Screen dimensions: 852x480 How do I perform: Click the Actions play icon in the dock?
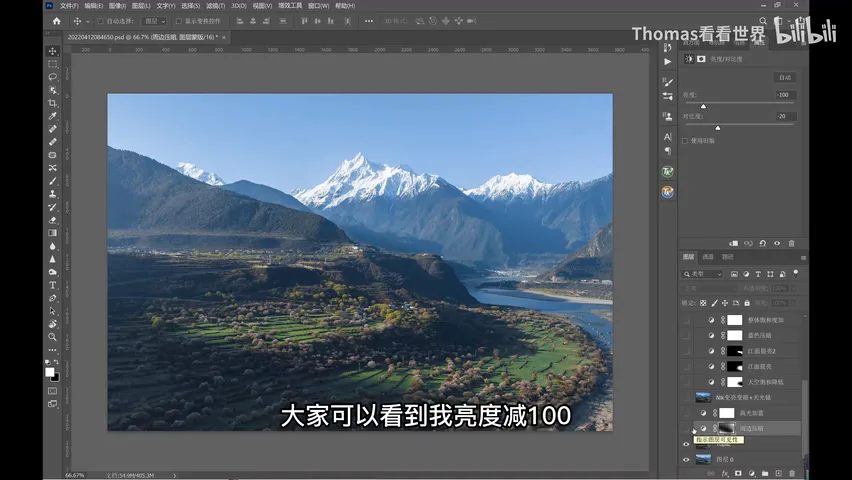point(668,61)
